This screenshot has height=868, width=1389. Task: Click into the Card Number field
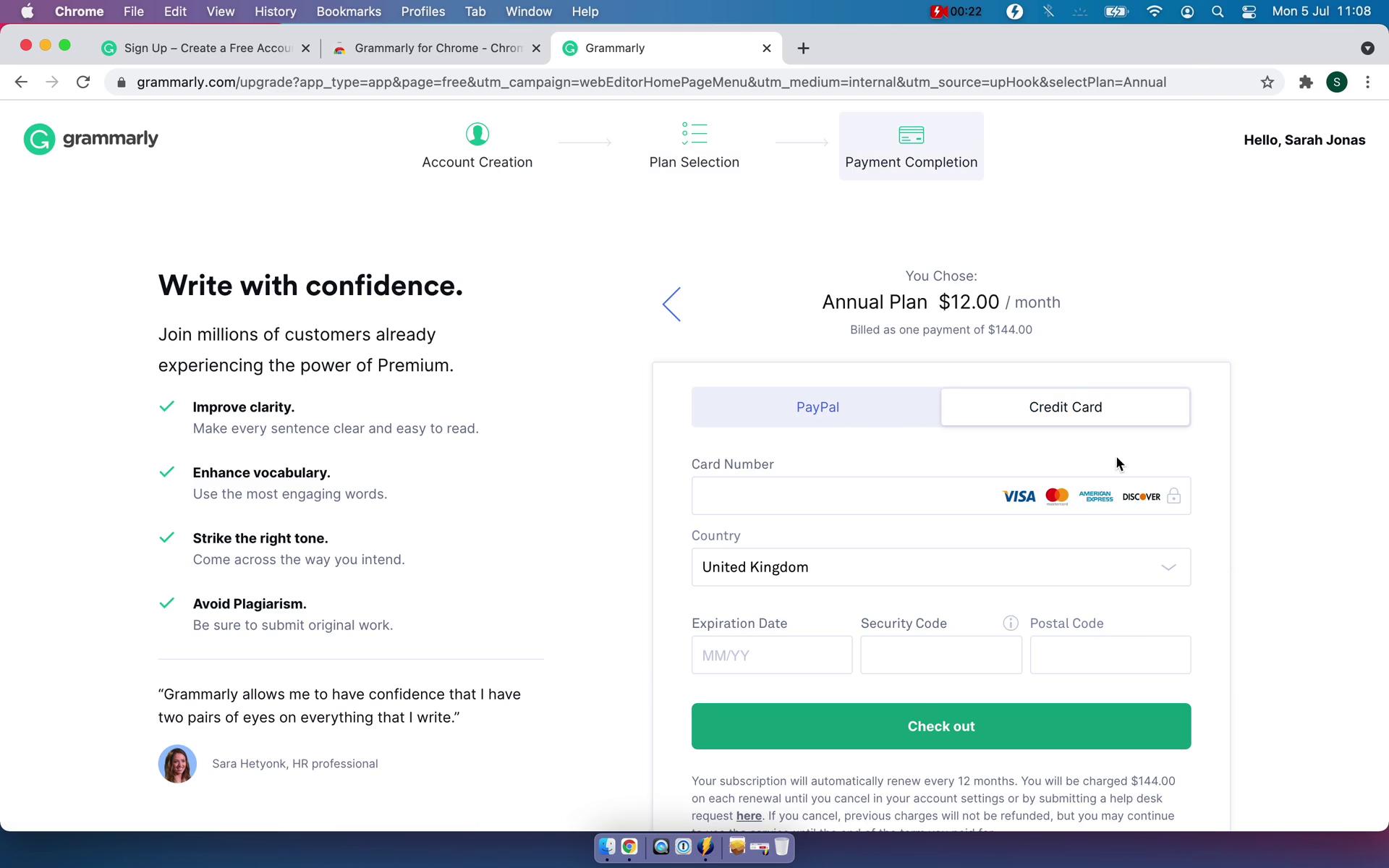[940, 495]
